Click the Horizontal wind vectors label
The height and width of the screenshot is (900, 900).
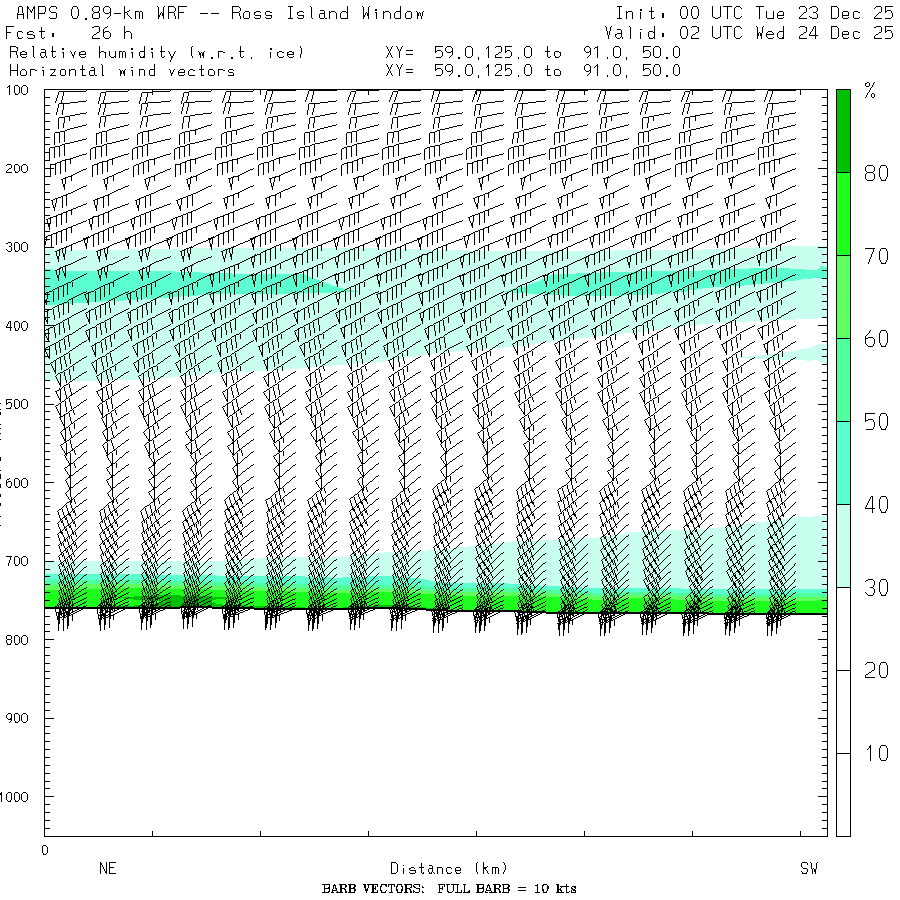[x=122, y=71]
